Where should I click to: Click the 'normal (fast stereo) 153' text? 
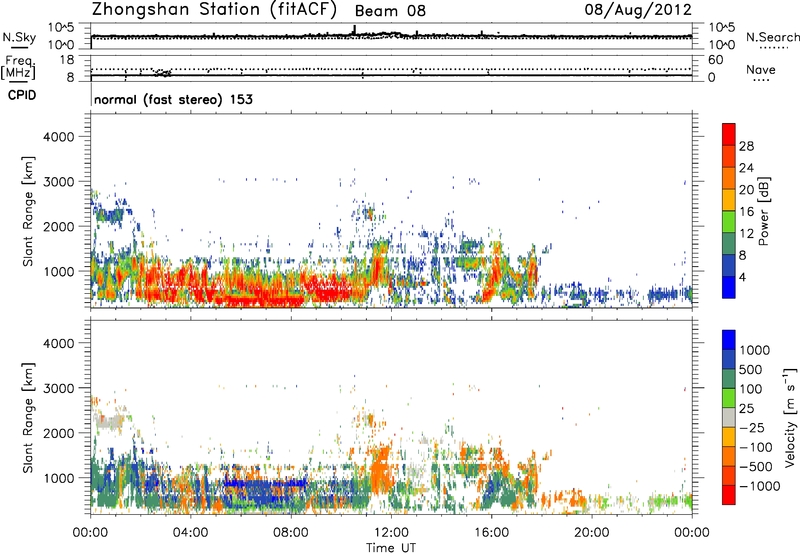pos(173,99)
